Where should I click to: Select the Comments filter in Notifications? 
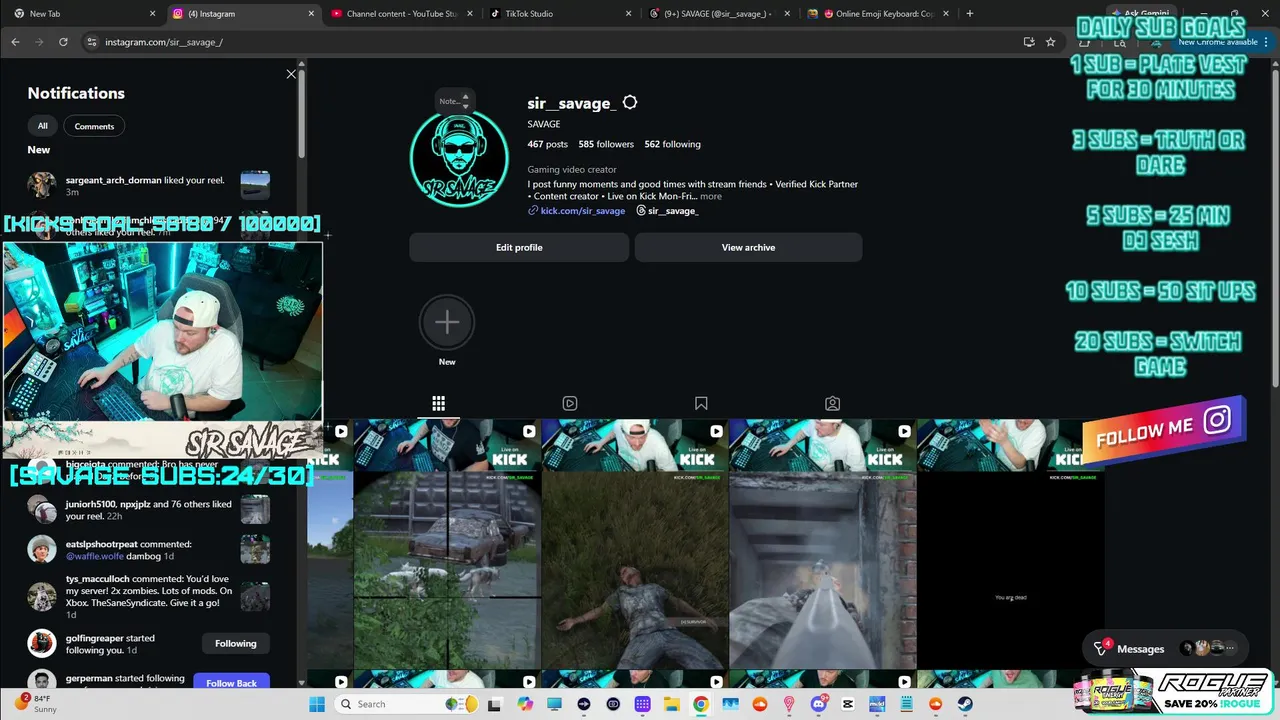pyautogui.click(x=94, y=126)
